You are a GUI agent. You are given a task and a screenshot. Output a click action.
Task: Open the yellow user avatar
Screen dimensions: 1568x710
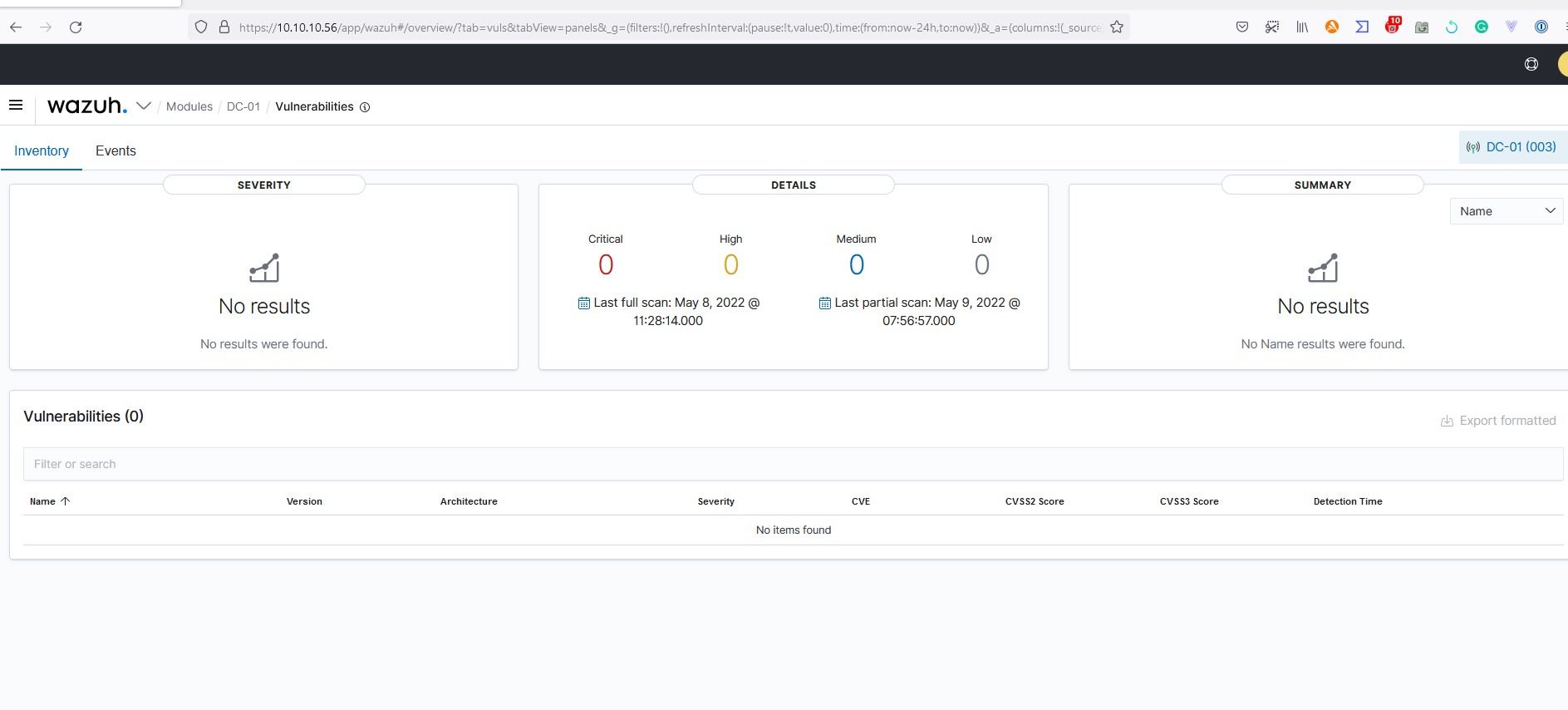pos(1562,64)
